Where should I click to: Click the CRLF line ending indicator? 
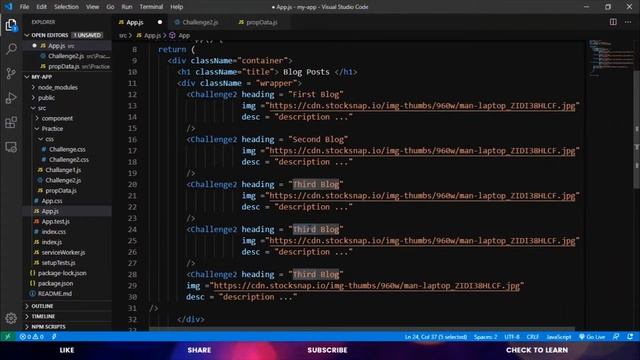point(532,337)
